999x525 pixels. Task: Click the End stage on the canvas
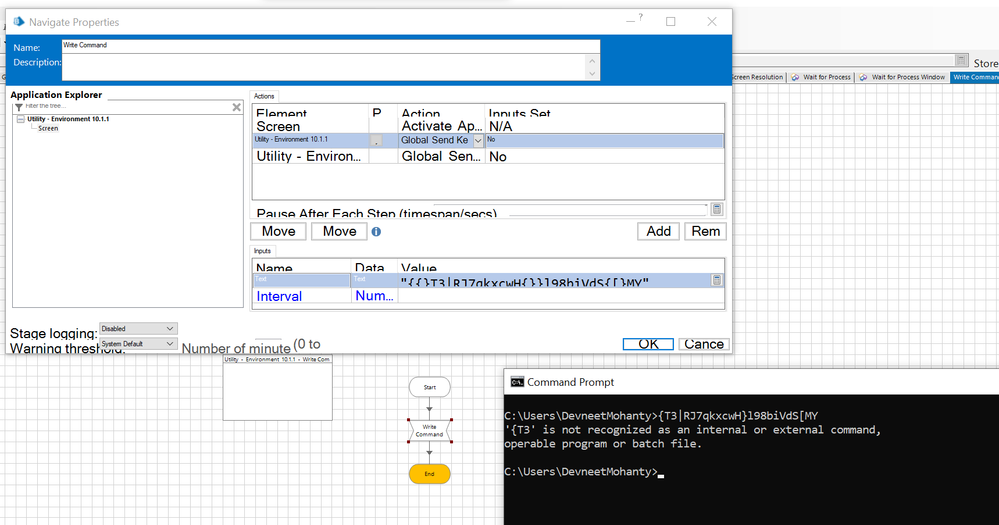(429, 474)
